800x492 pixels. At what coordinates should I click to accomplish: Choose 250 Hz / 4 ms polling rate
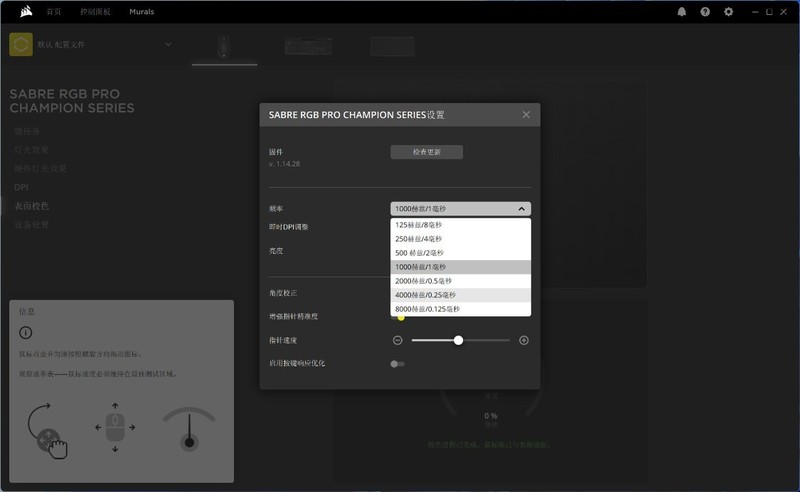461,239
